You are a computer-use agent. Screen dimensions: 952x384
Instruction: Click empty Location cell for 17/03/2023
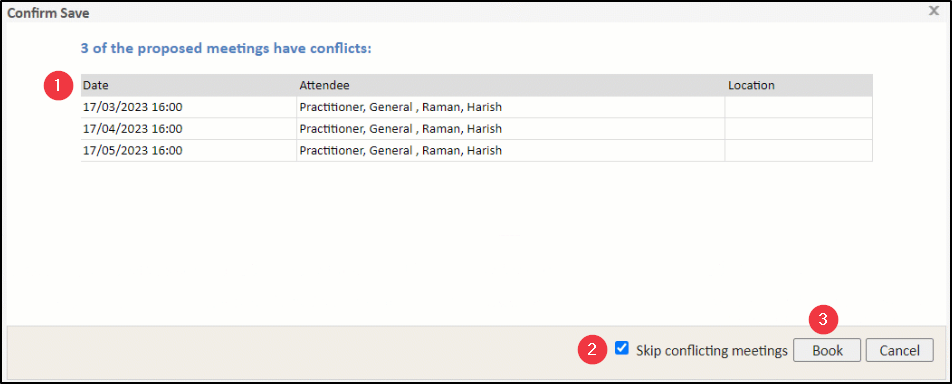[799, 108]
